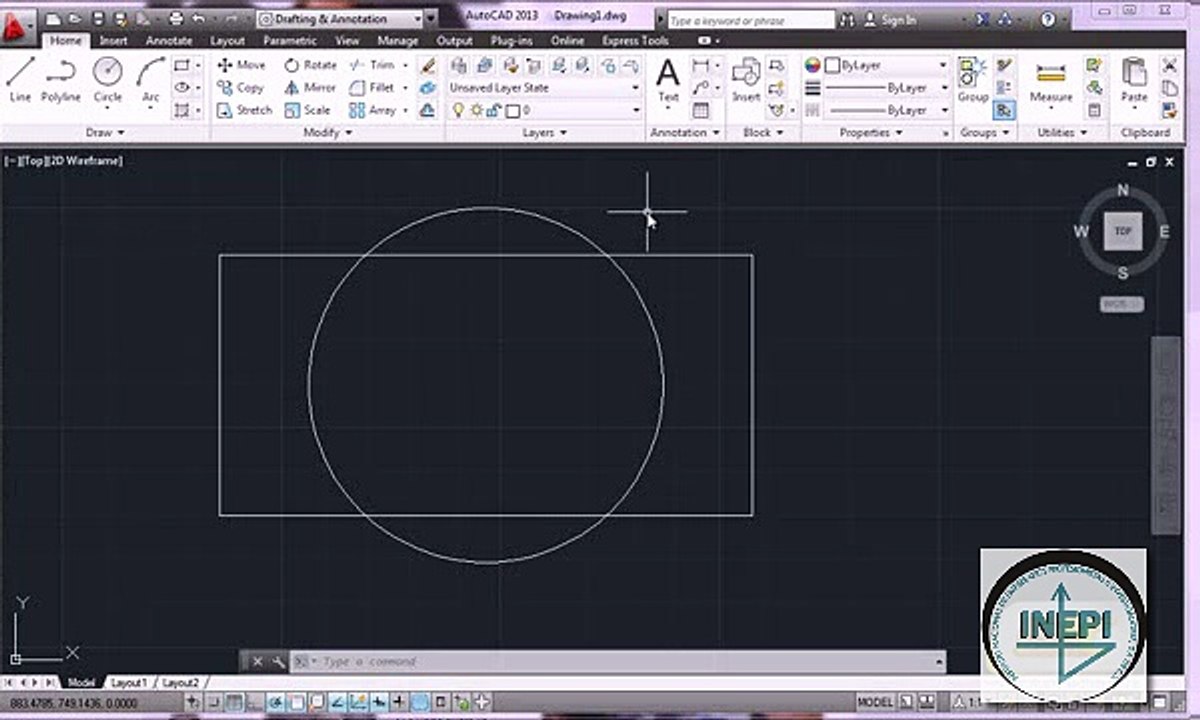Click the command line customize wrench icon
Image resolution: width=1200 pixels, height=720 pixels.
(278, 661)
